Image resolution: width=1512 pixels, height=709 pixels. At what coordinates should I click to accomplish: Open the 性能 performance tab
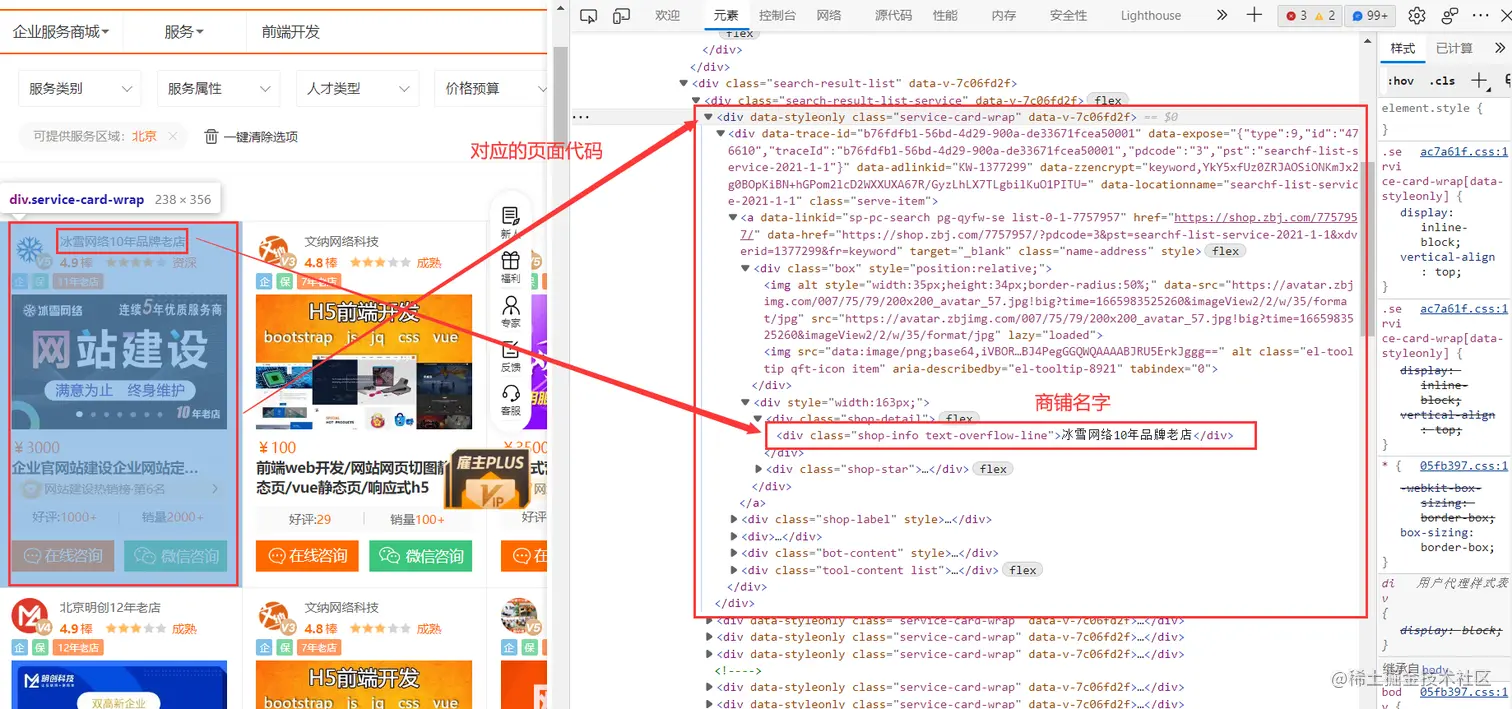[945, 15]
